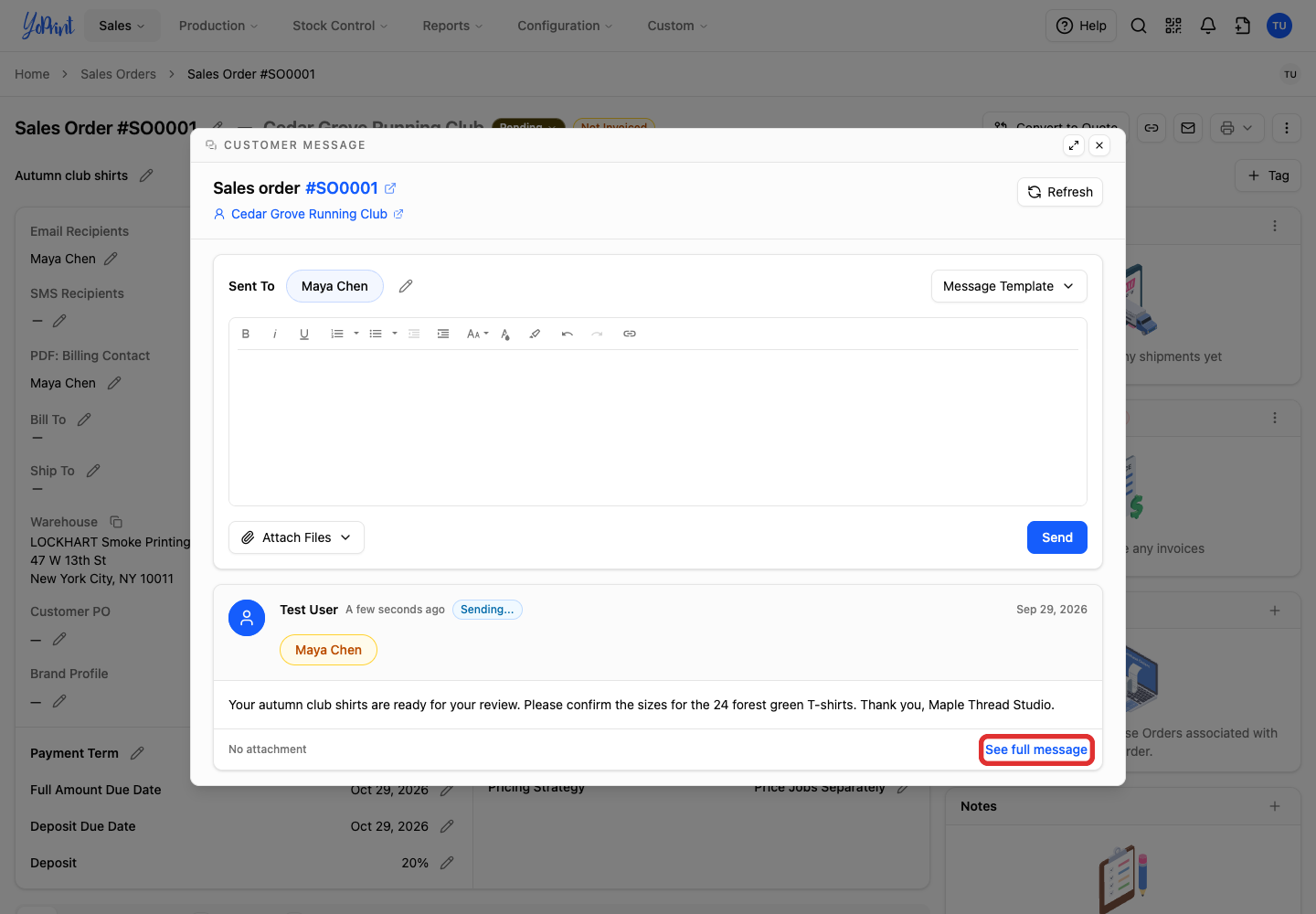Edit the Payment Term
Image resolution: width=1316 pixels, height=914 pixels.
coord(137,753)
